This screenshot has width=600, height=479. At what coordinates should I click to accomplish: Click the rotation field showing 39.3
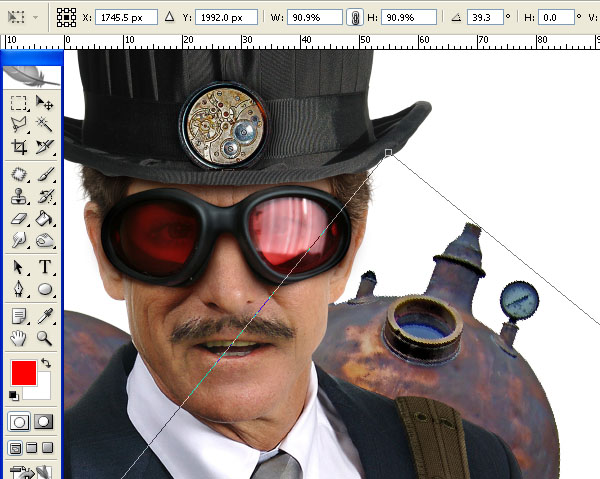(485, 18)
